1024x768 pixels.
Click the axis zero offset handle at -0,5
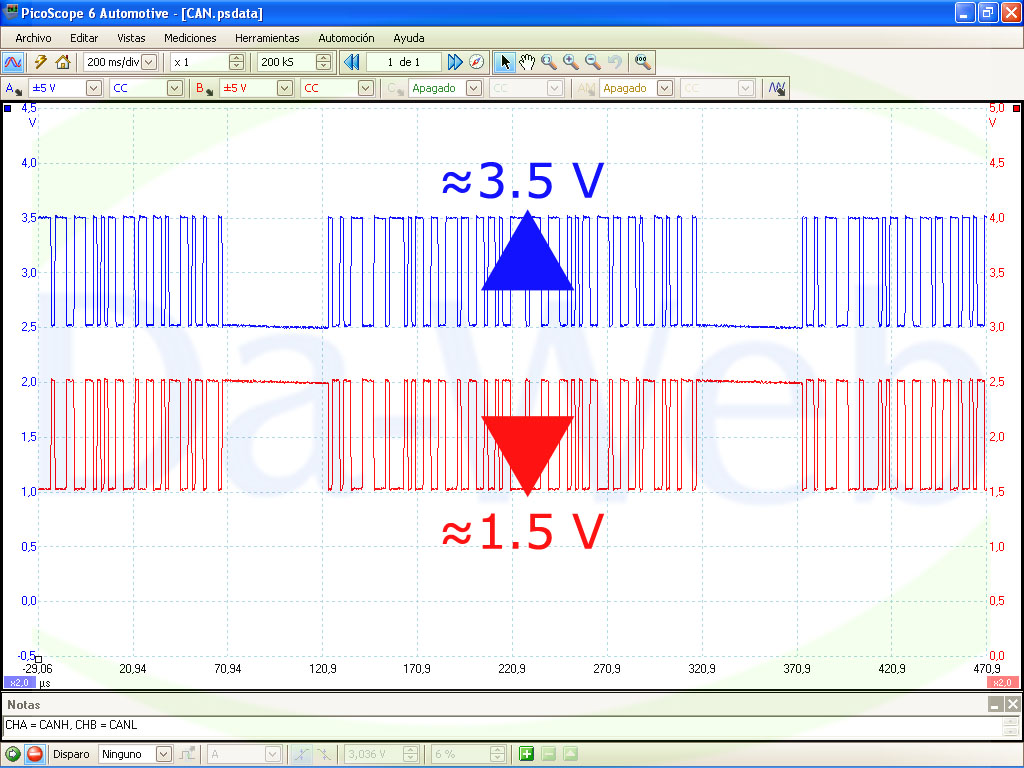pyautogui.click(x=38, y=660)
